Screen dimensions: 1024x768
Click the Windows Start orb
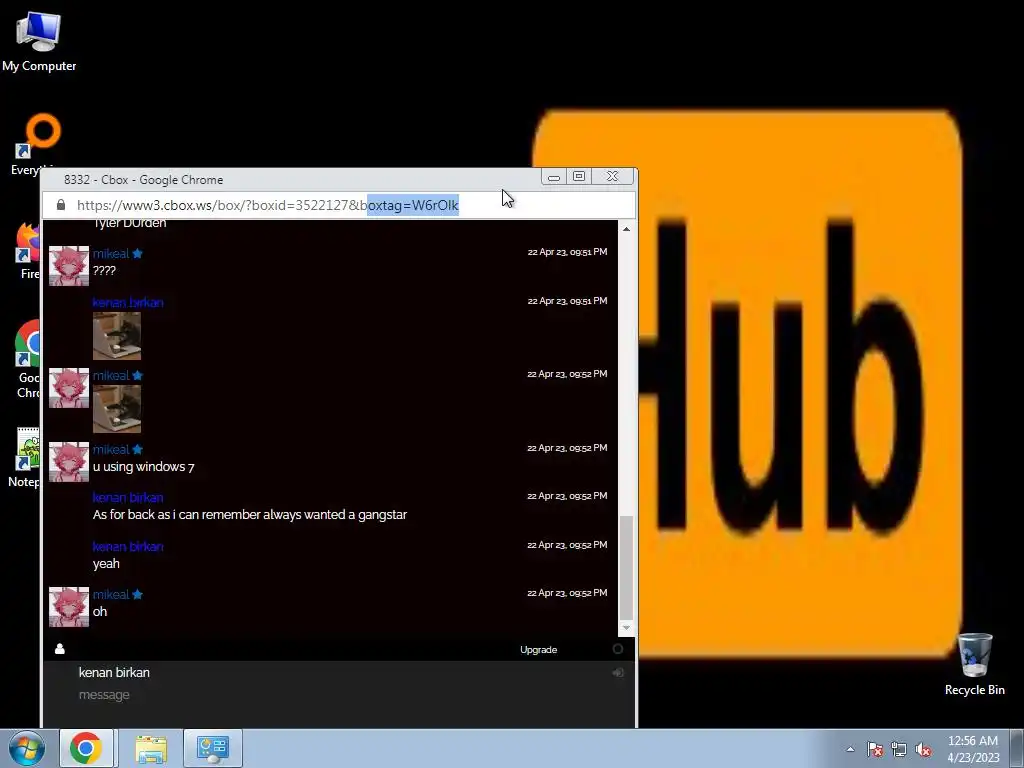point(27,748)
